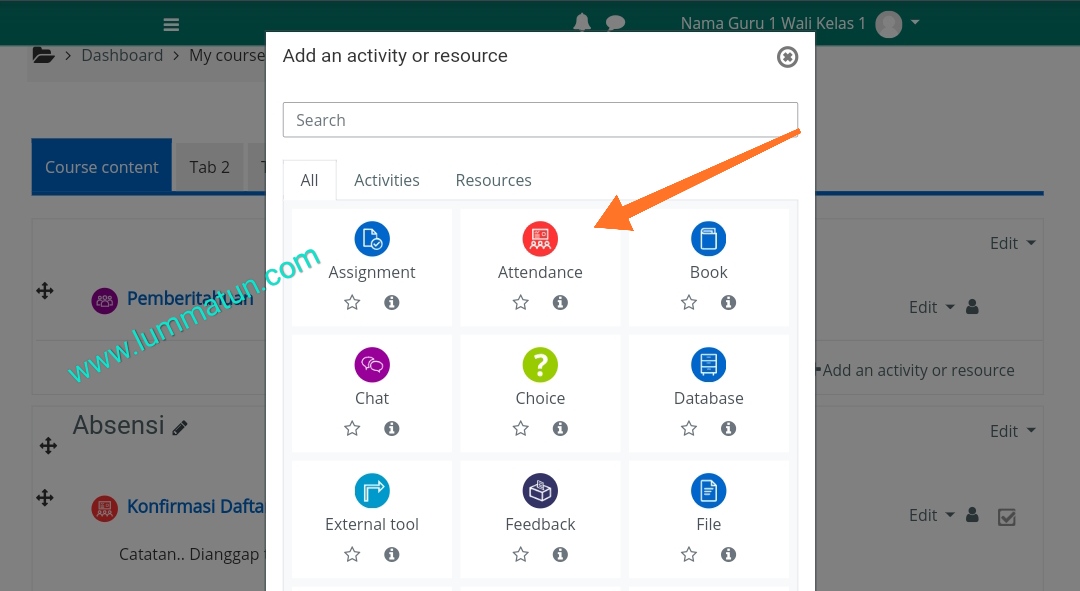
Task: Open the Absensi section Edit dropdown
Action: coord(1012,431)
